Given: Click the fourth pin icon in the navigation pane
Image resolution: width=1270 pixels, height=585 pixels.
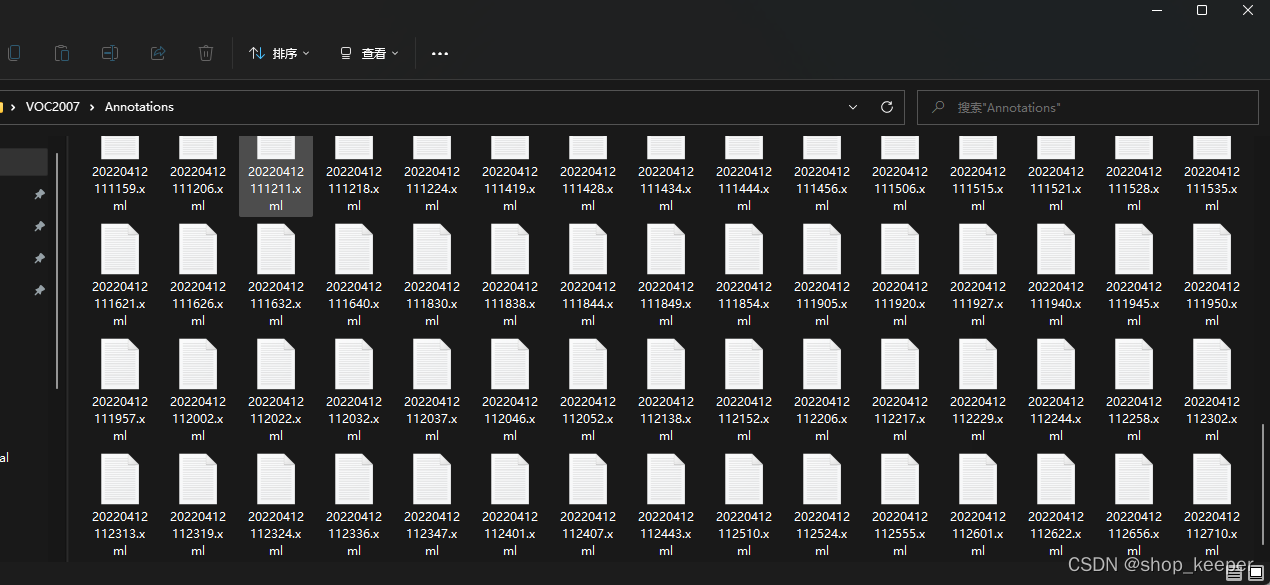Looking at the screenshot, I should click(x=39, y=290).
